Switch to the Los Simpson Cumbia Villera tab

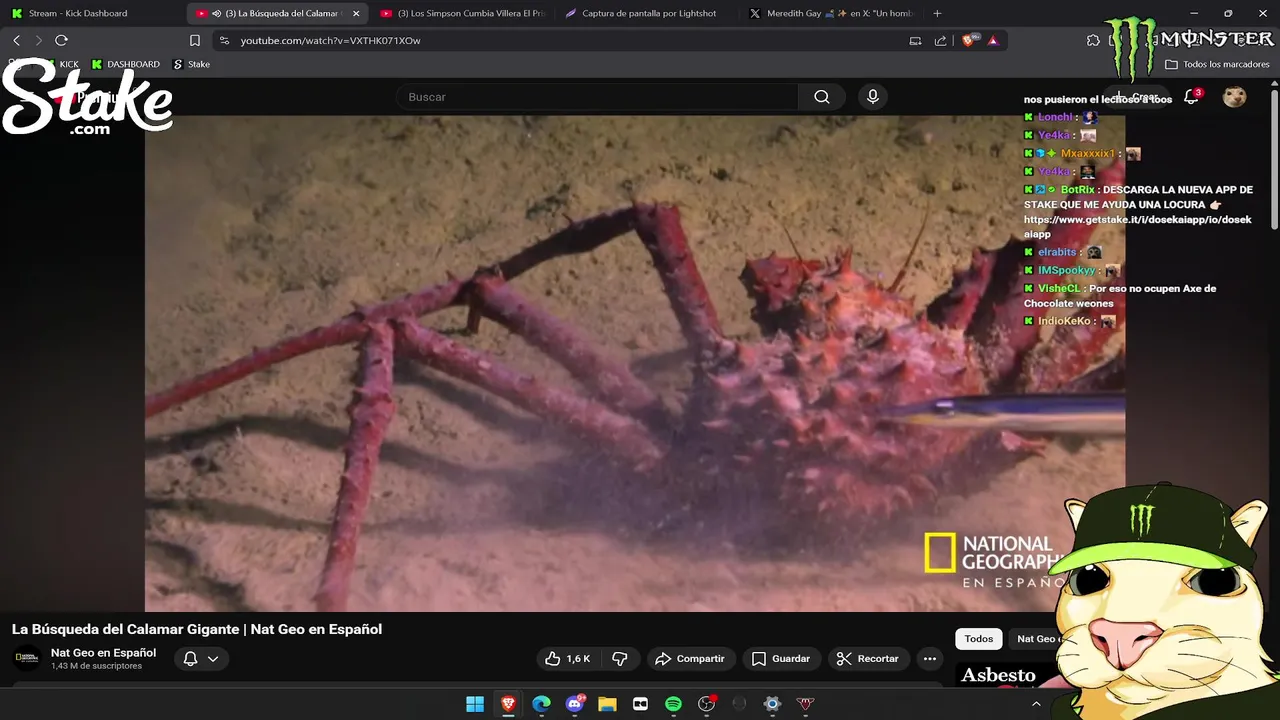pos(462,13)
